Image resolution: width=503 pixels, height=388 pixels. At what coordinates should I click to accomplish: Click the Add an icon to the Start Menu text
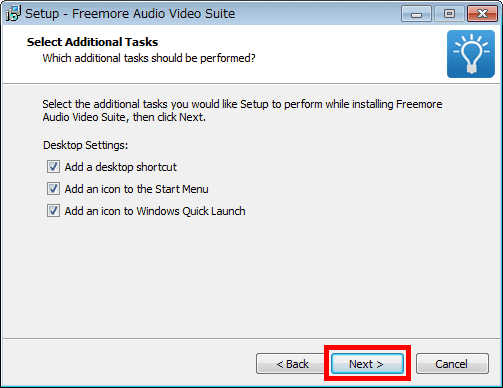[137, 189]
